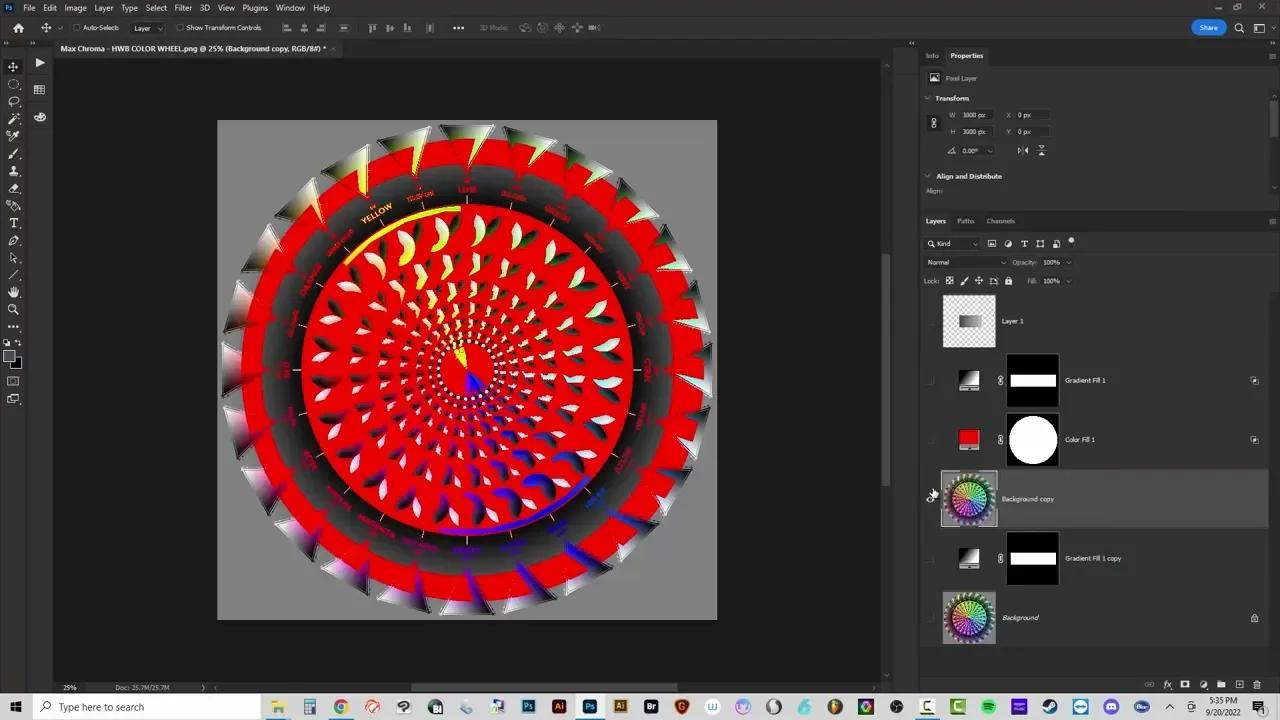Screen dimensions: 1280x720
Task: Select the Eyedropper tool
Action: click(x=13, y=136)
